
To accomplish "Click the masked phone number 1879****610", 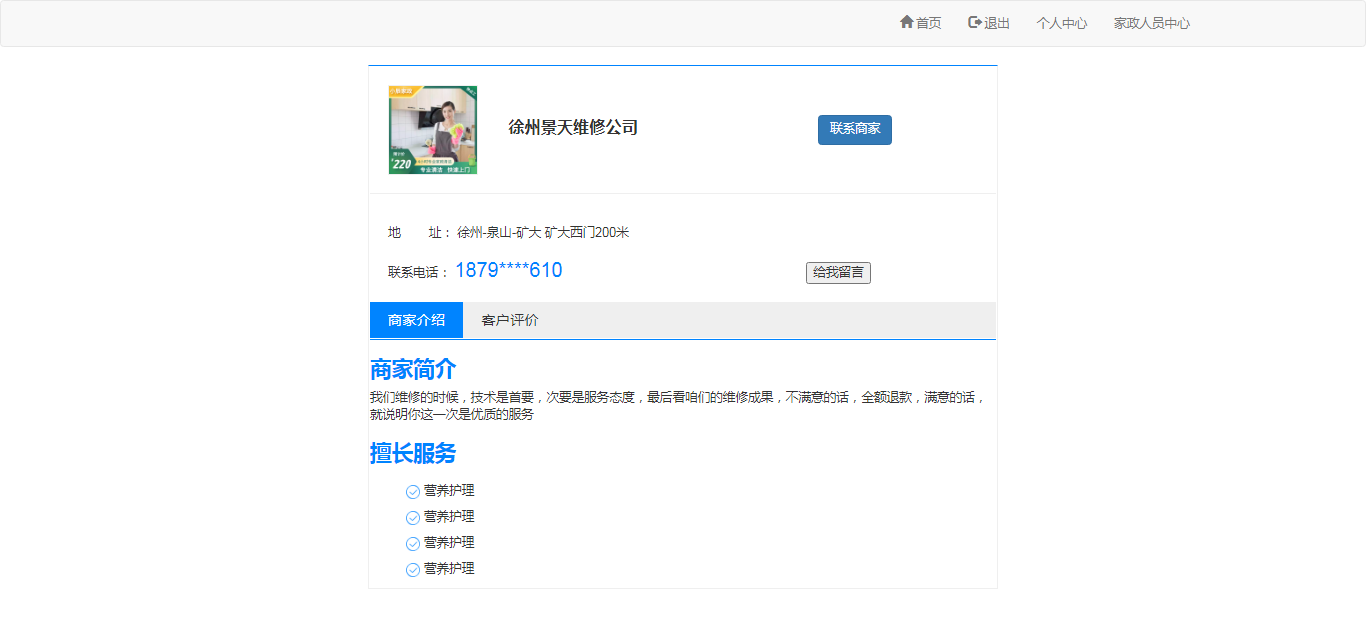I will [508, 270].
